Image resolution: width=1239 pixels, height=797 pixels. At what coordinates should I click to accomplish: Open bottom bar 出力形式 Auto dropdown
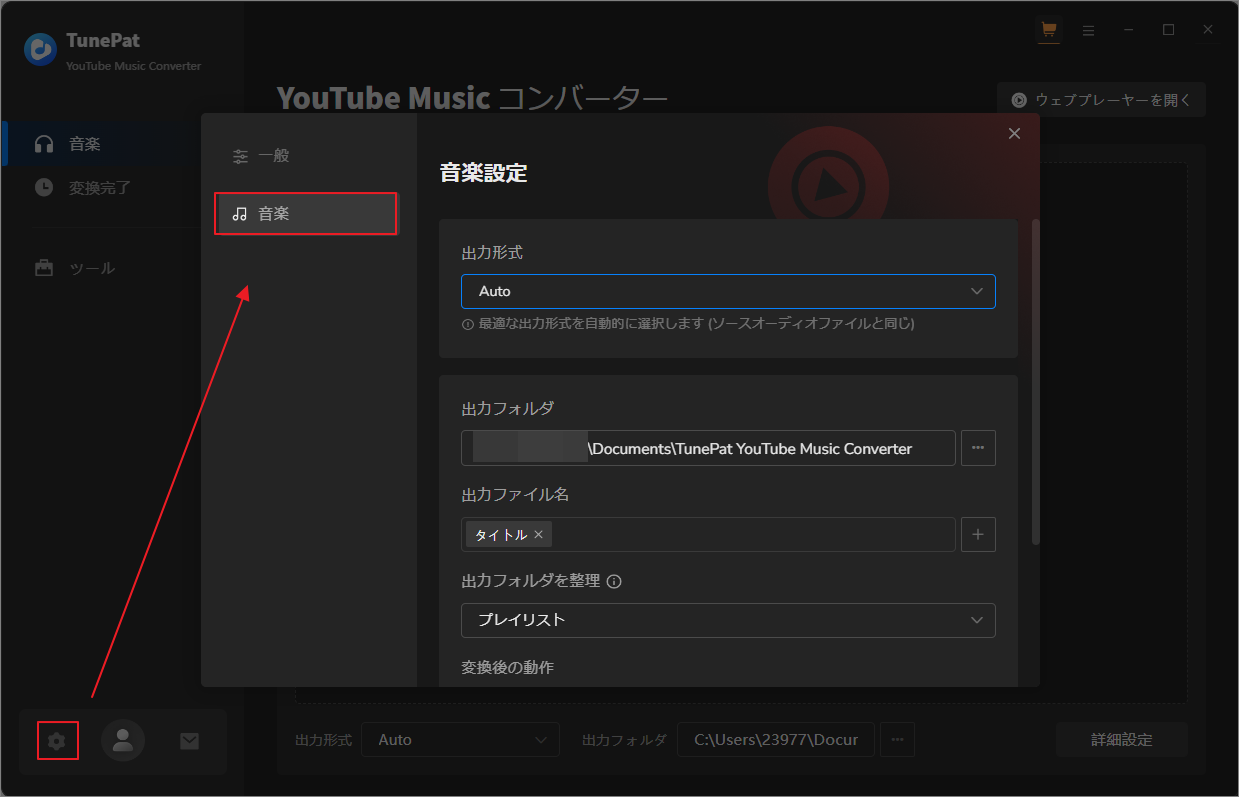(460, 740)
